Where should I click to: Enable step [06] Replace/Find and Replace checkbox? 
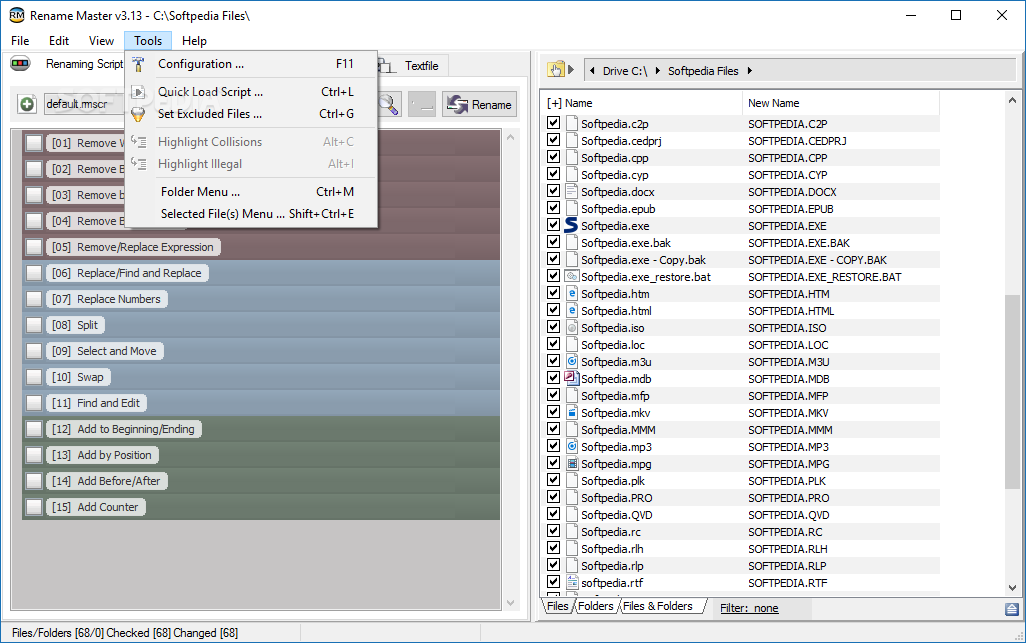coord(34,273)
